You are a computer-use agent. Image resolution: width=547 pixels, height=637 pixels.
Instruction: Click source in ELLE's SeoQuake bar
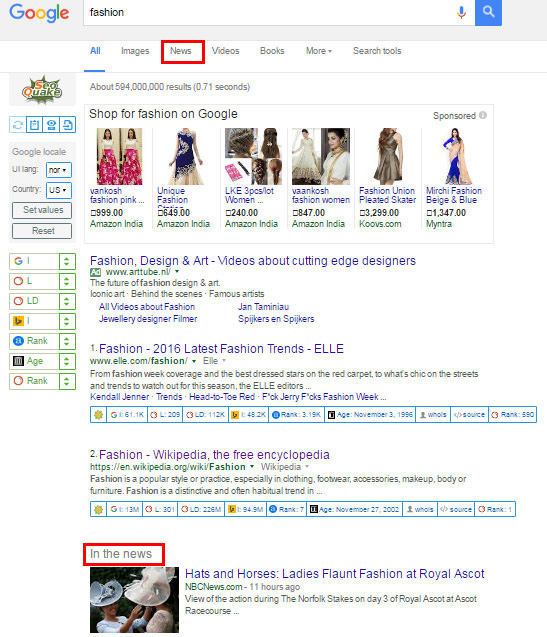pos(469,415)
